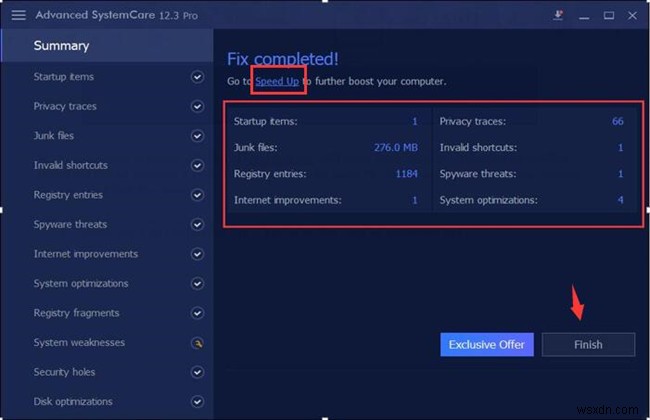Image resolution: width=650 pixels, height=420 pixels.
Task: Click the Advanced SystemCare 12.3 Pro title
Action: 116,15
